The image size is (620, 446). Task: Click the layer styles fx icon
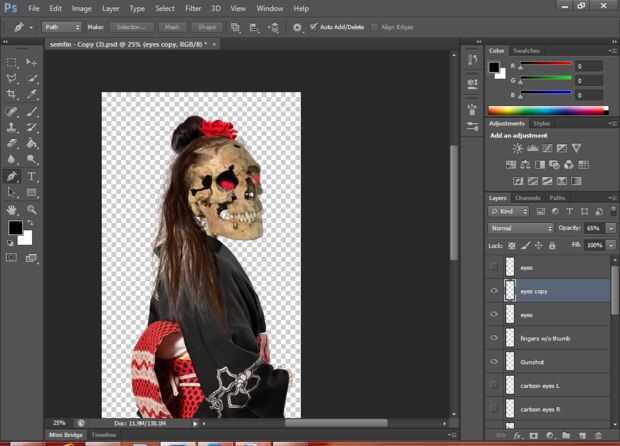tap(517, 436)
